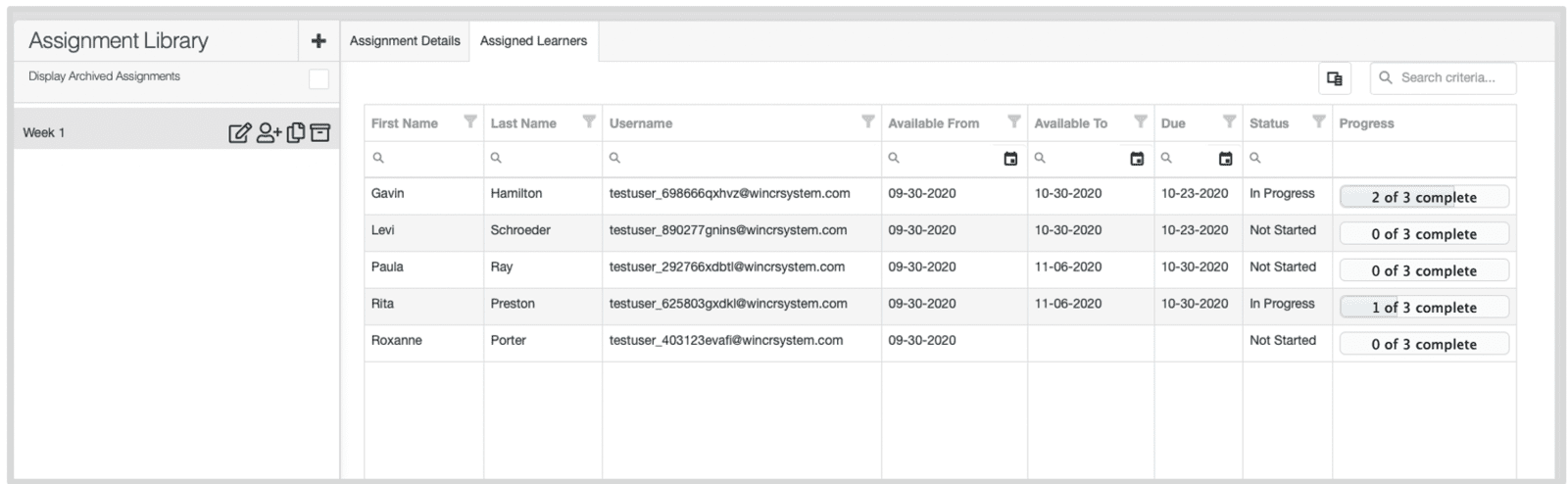Click the add learner icon for Week 1
This screenshot has width=1568, height=484.
(269, 133)
